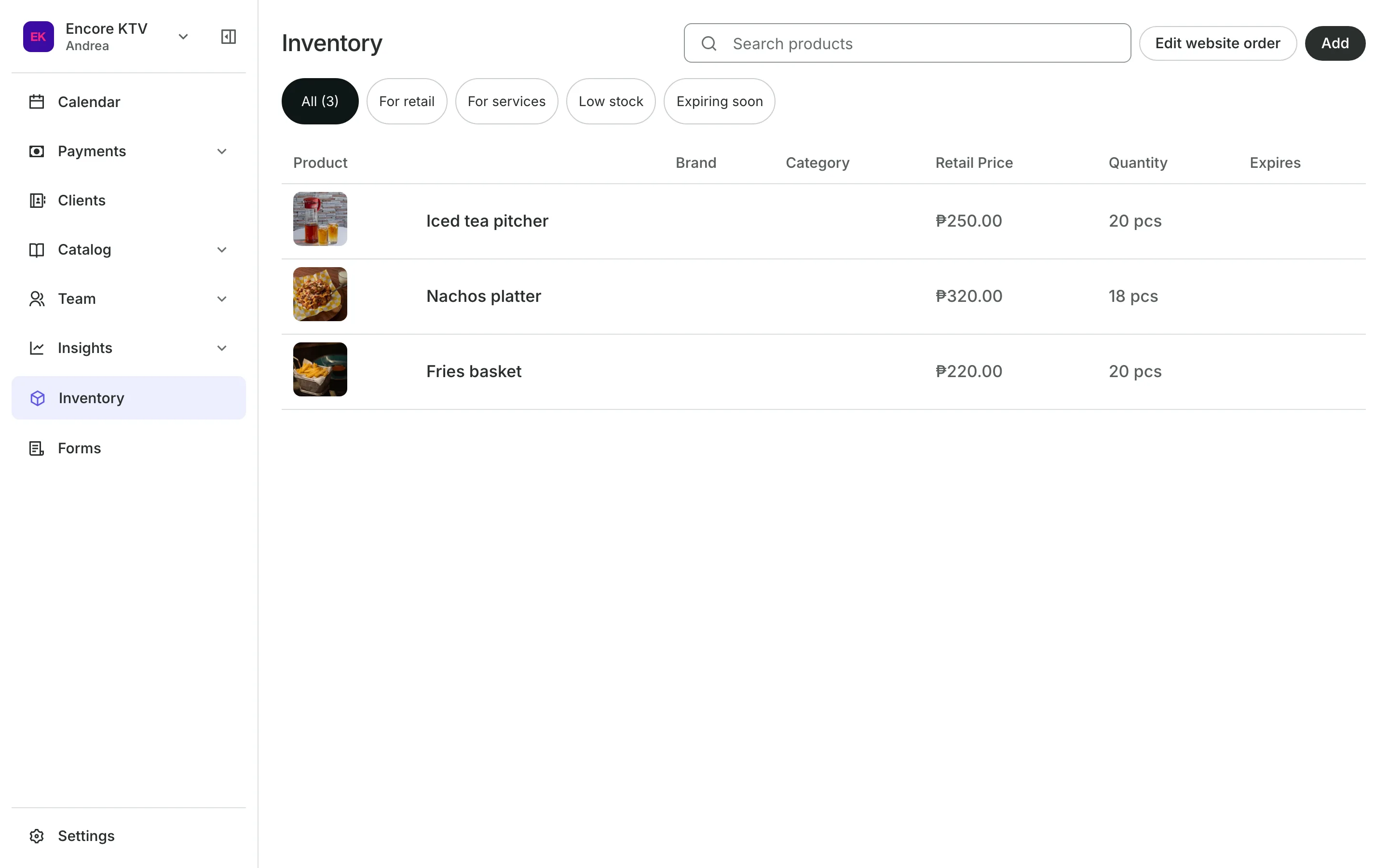1389x868 pixels.
Task: Click the 18 pcs quantity
Action: (1133, 296)
